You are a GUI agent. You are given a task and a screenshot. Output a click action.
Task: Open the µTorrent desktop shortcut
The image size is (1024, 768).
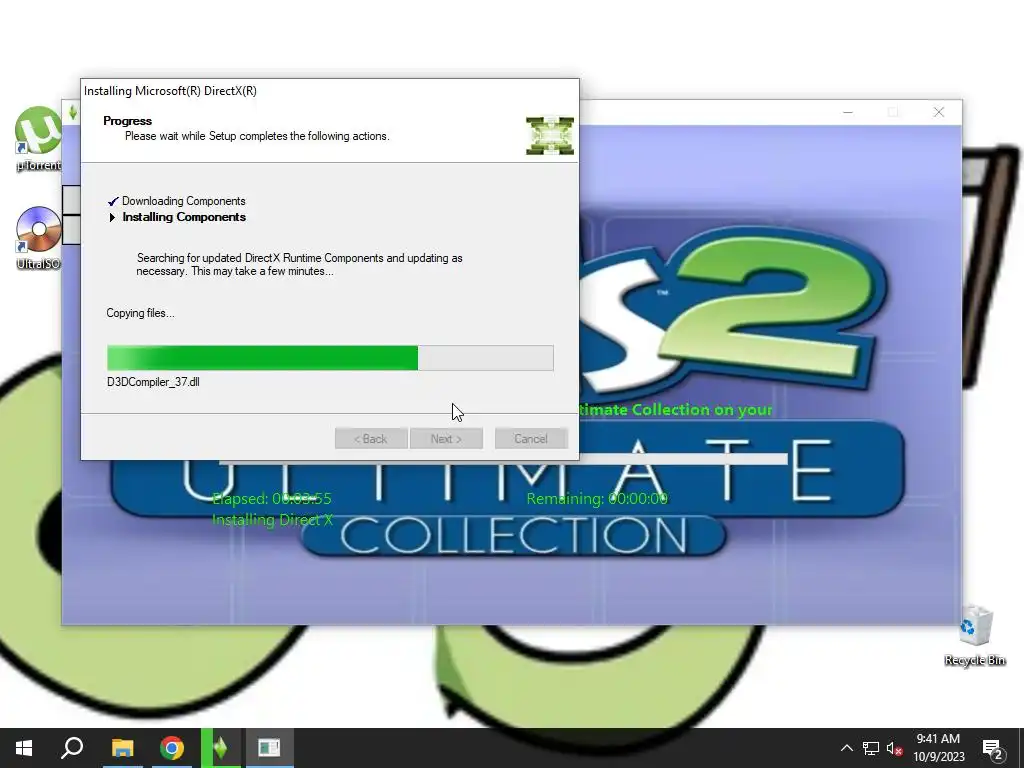pos(37,138)
